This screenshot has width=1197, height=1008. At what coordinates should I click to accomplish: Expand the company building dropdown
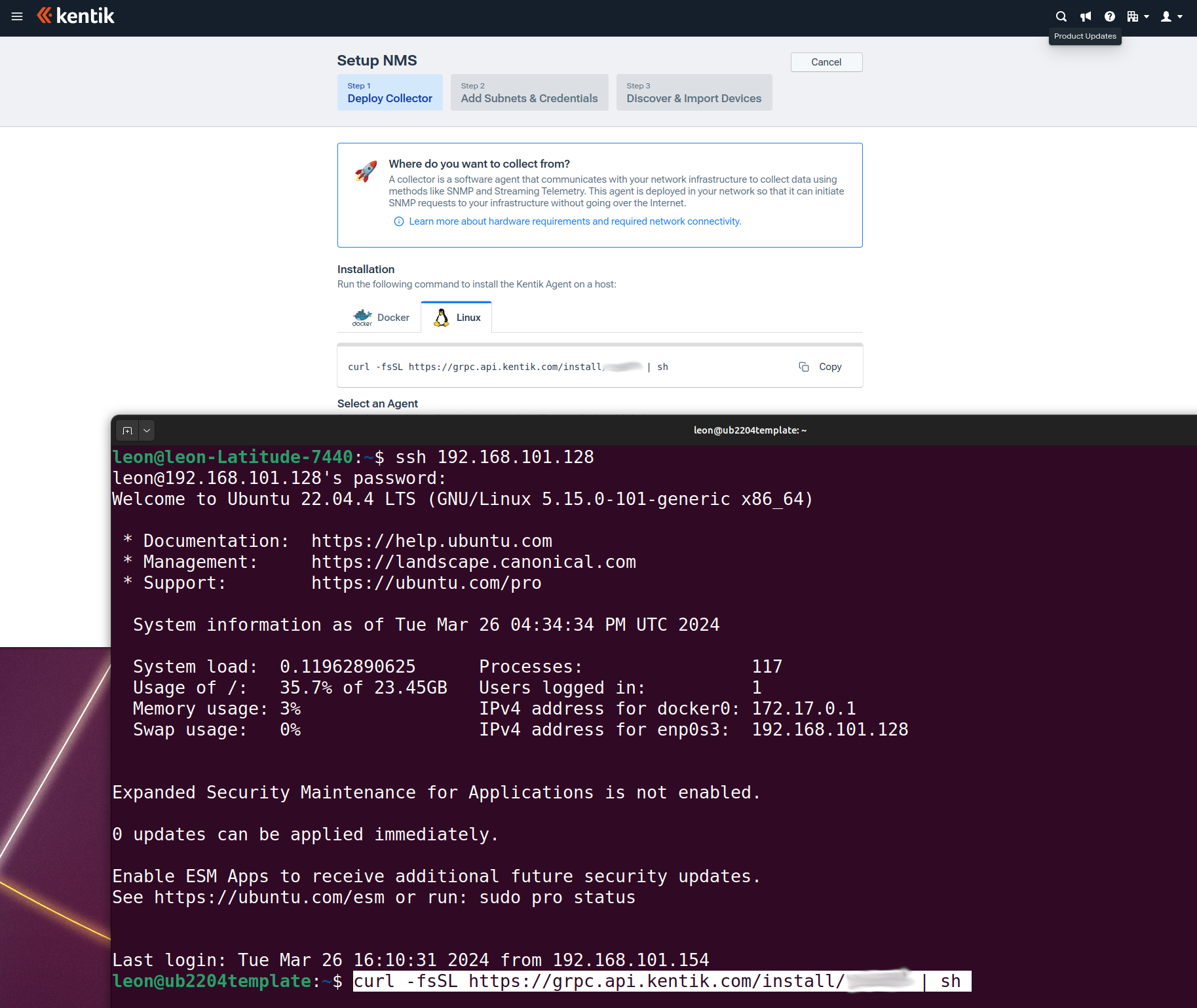tap(1138, 16)
